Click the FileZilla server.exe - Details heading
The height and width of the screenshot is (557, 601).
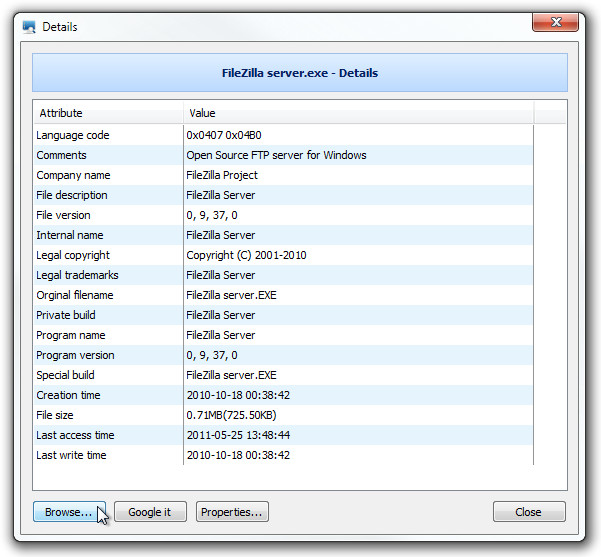(300, 73)
